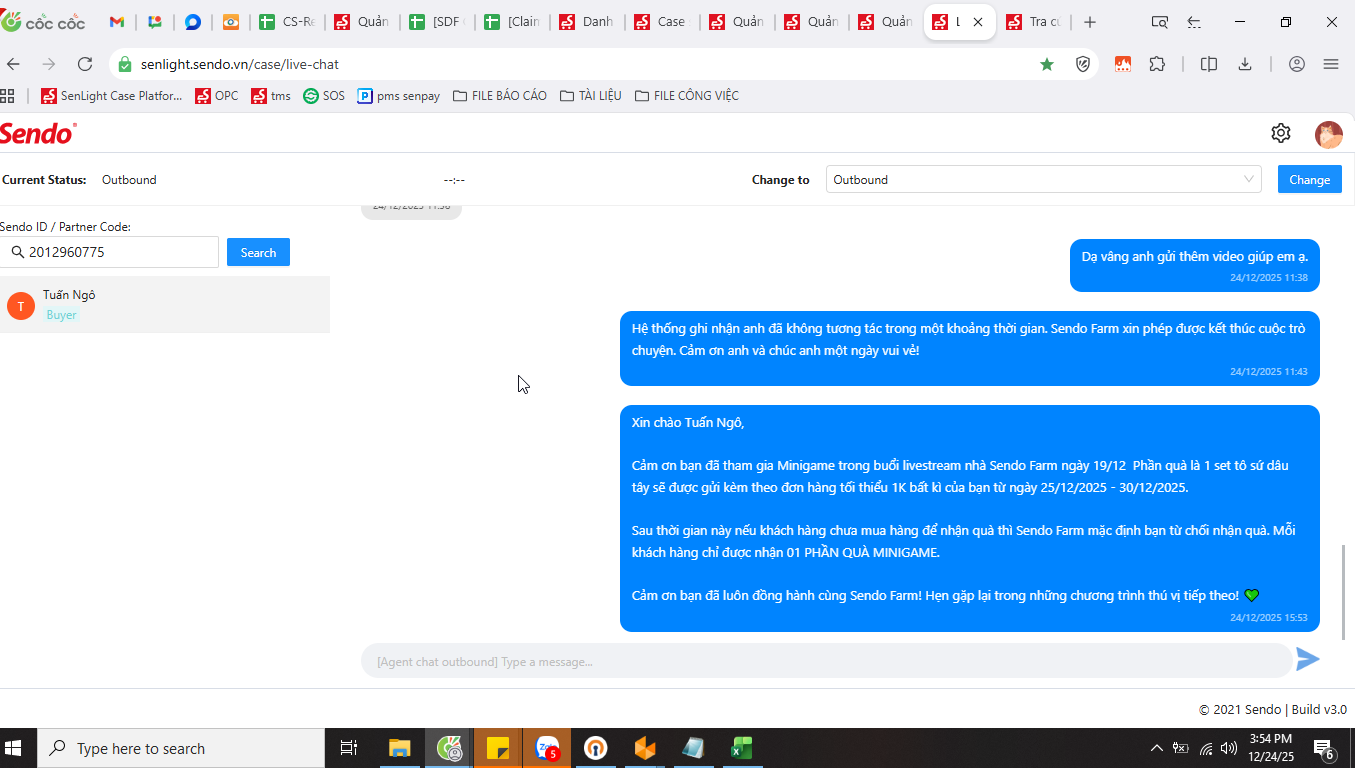The width and height of the screenshot is (1355, 768).
Task: Click the Search button
Action: (258, 253)
